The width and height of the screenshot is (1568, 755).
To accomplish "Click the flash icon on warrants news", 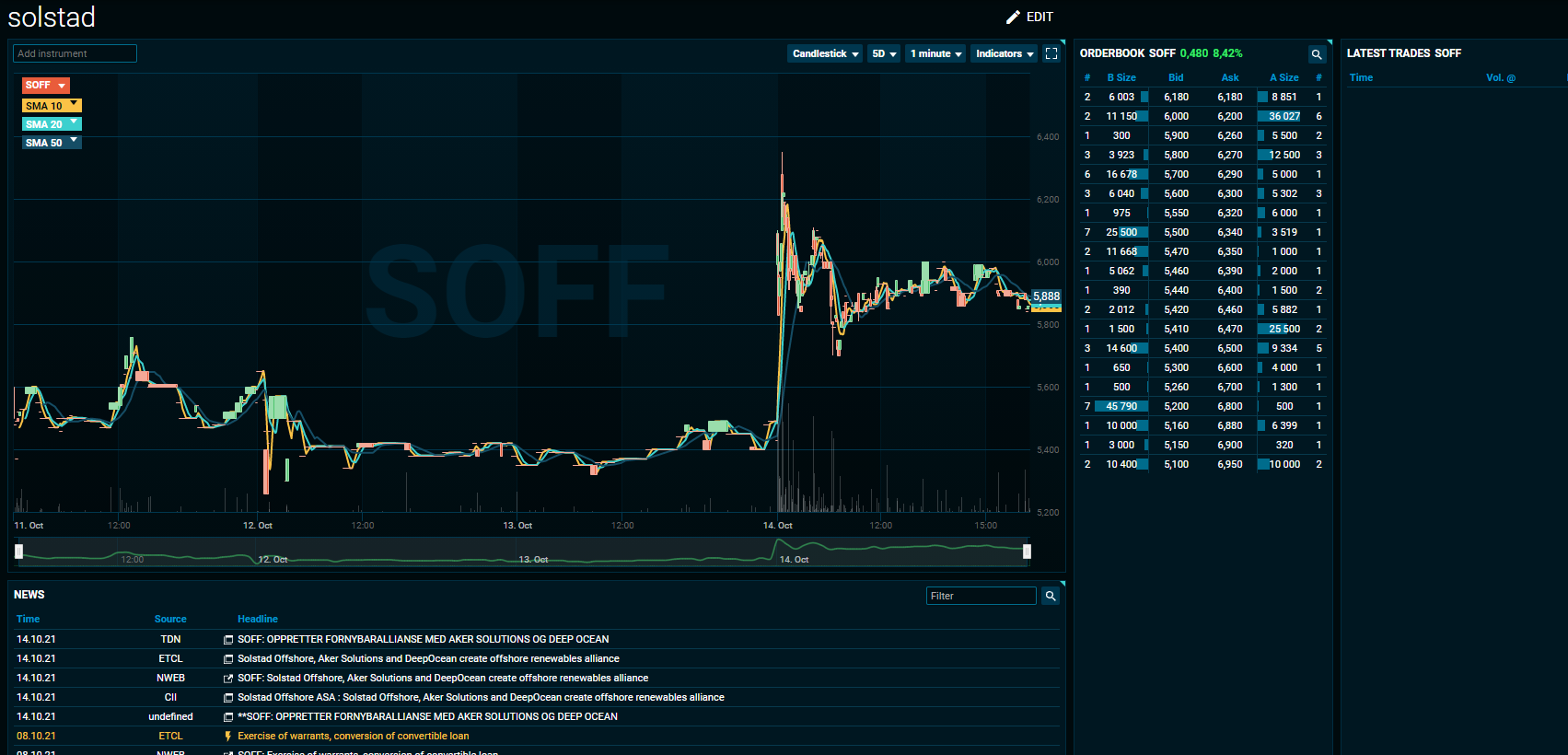I will (228, 737).
